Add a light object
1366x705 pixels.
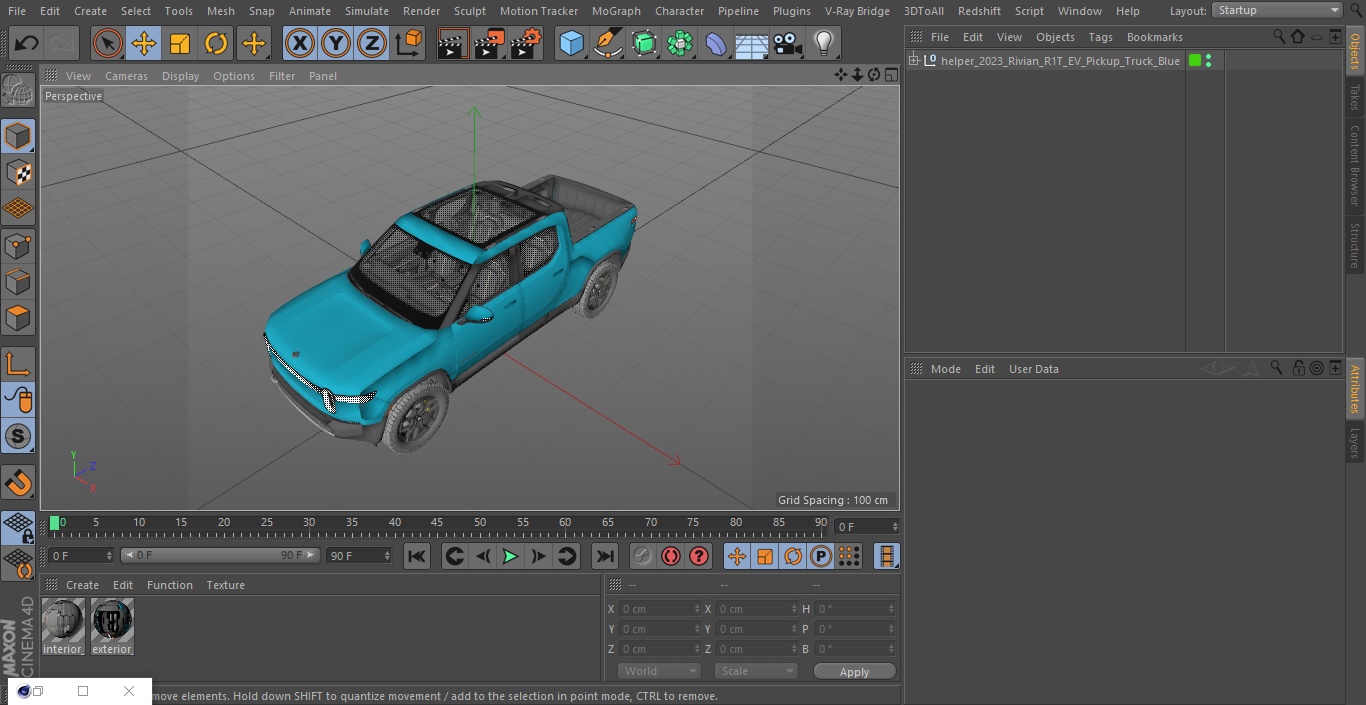(x=823, y=43)
